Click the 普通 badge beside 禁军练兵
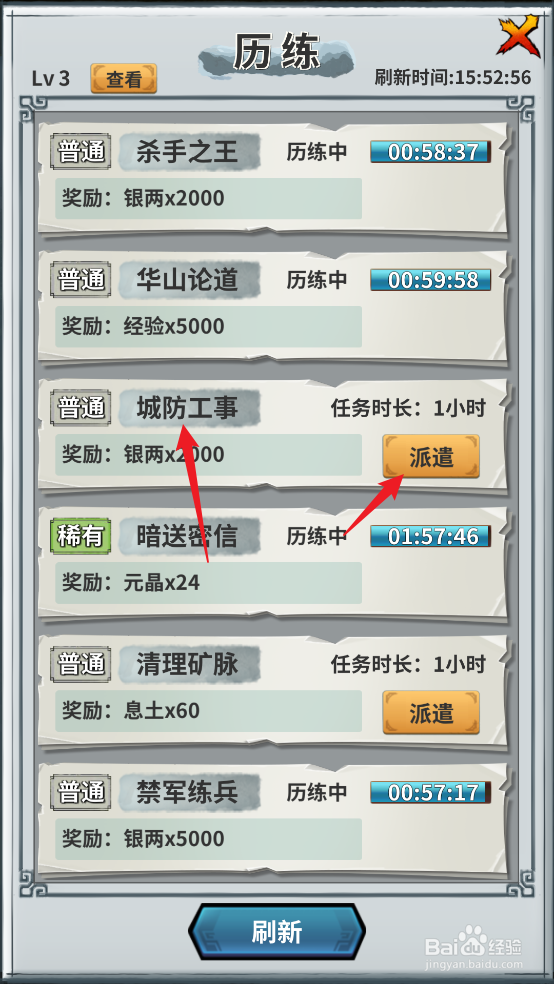 (x=80, y=792)
